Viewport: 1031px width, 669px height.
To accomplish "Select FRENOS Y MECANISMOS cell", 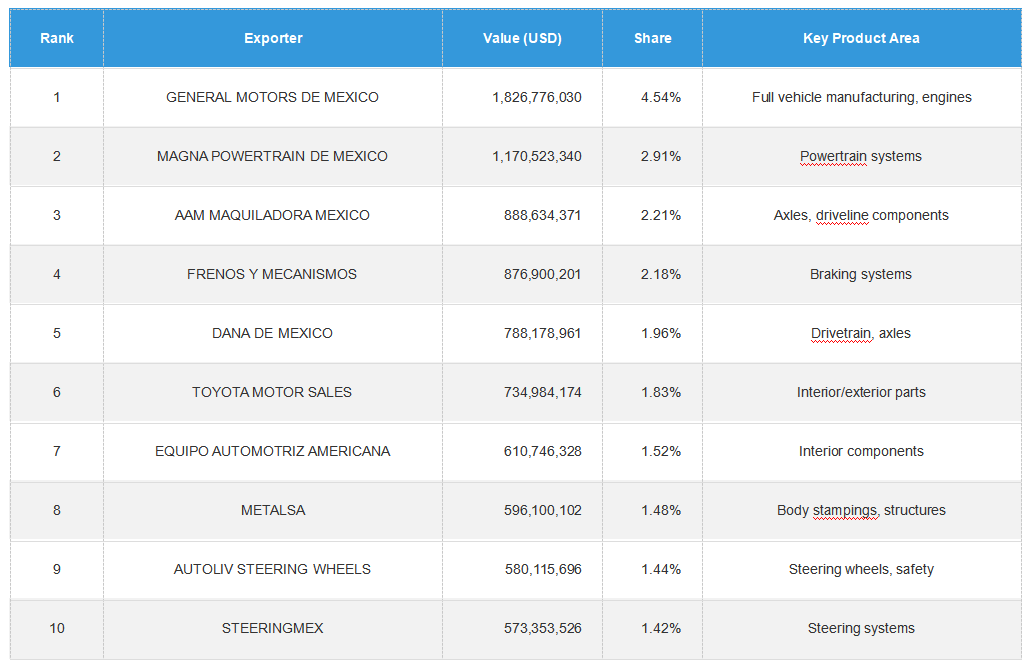I will point(273,274).
